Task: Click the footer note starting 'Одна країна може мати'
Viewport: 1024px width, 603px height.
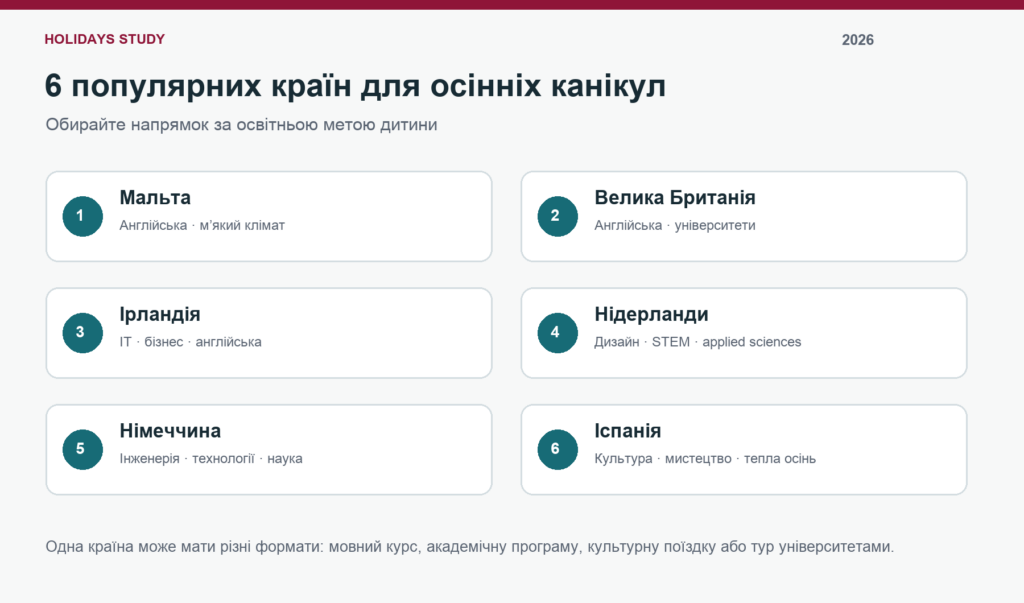Action: click(470, 547)
